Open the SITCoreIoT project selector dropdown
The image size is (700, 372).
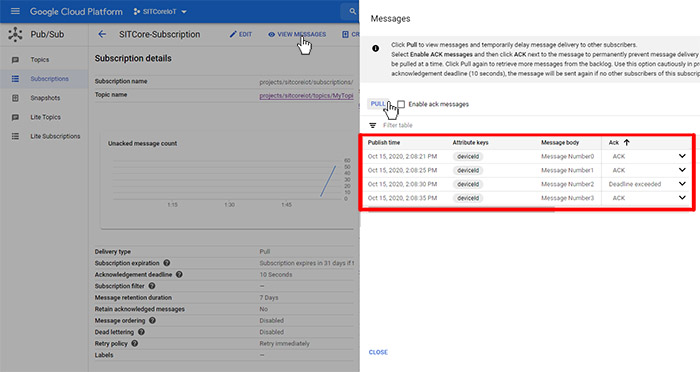click(x=160, y=12)
